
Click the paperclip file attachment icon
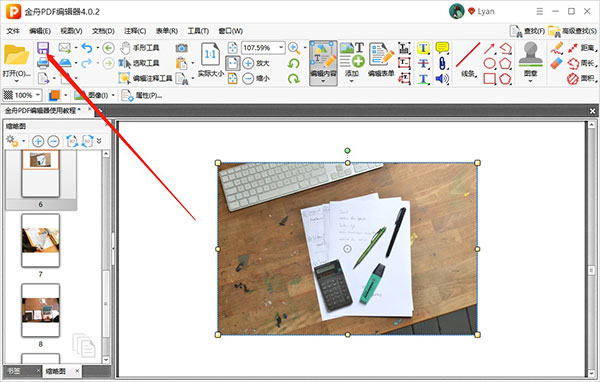[x=442, y=63]
